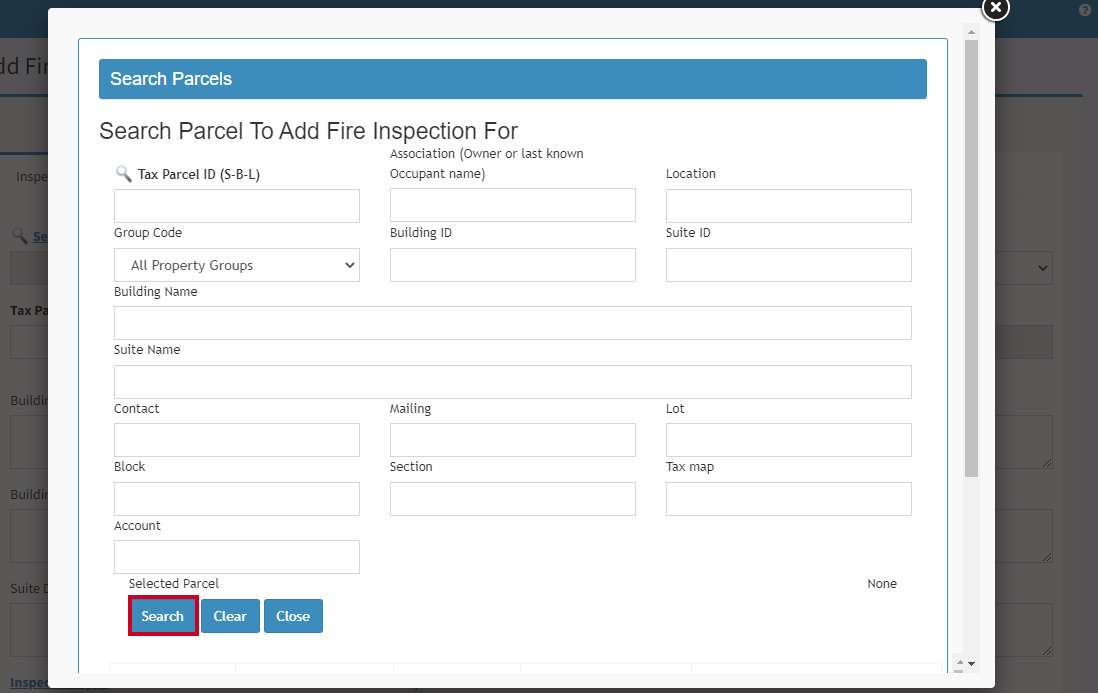Click the Tax map input field

coord(788,499)
